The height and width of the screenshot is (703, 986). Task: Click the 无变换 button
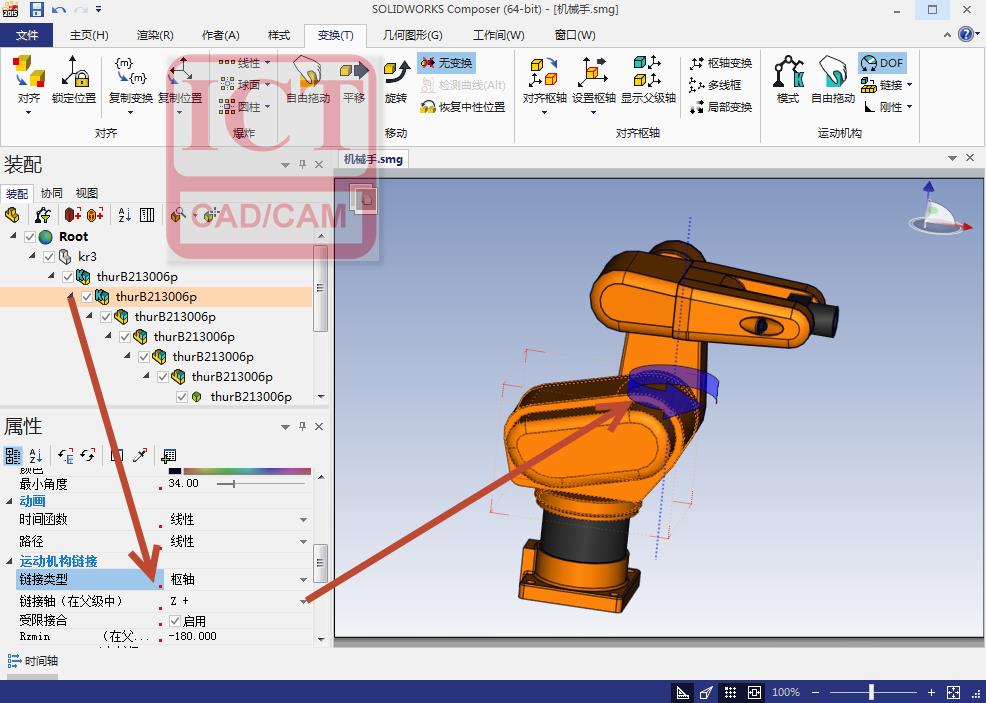(446, 63)
